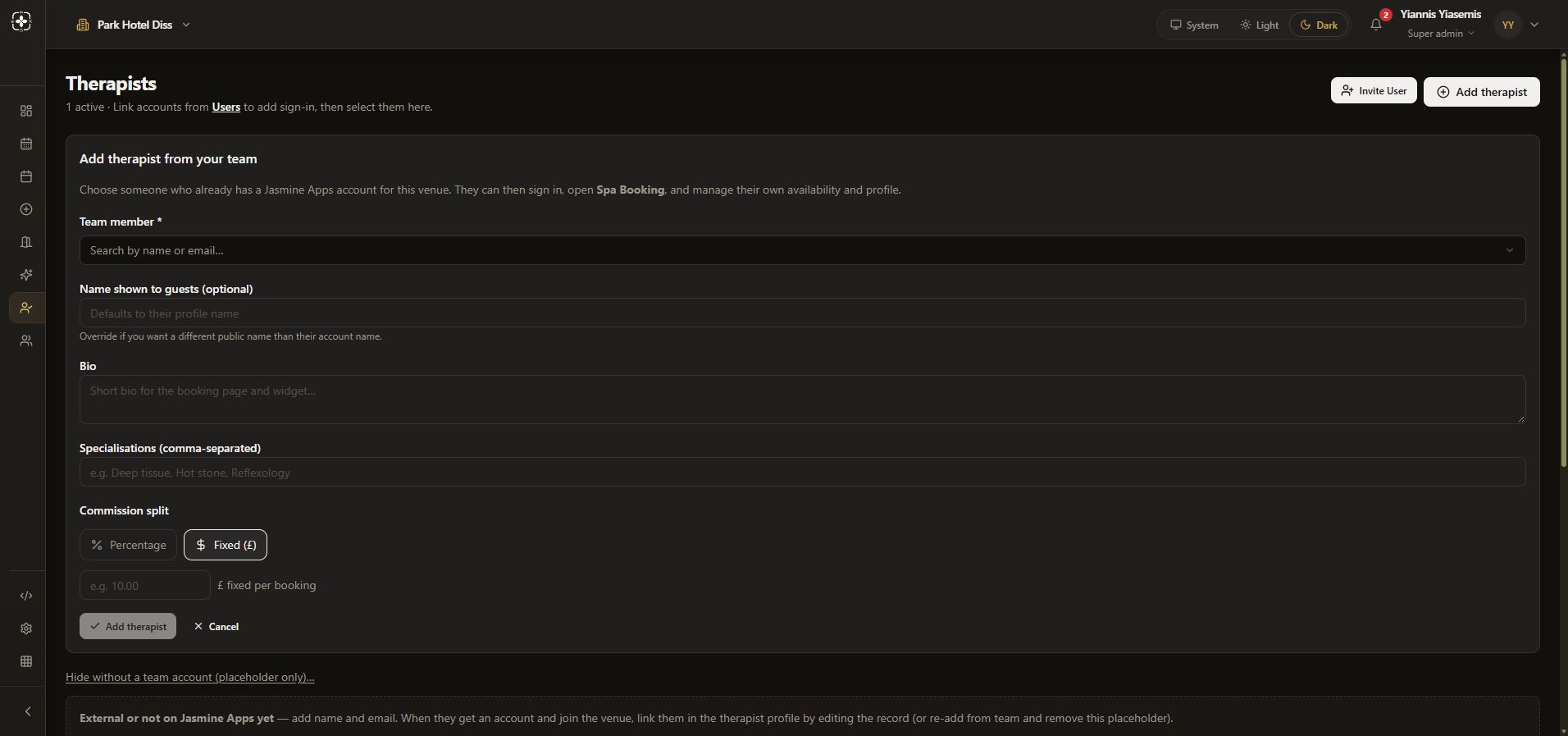Click 'Add therapist from your team' heading
Image resolution: width=1568 pixels, height=736 pixels.
point(168,159)
